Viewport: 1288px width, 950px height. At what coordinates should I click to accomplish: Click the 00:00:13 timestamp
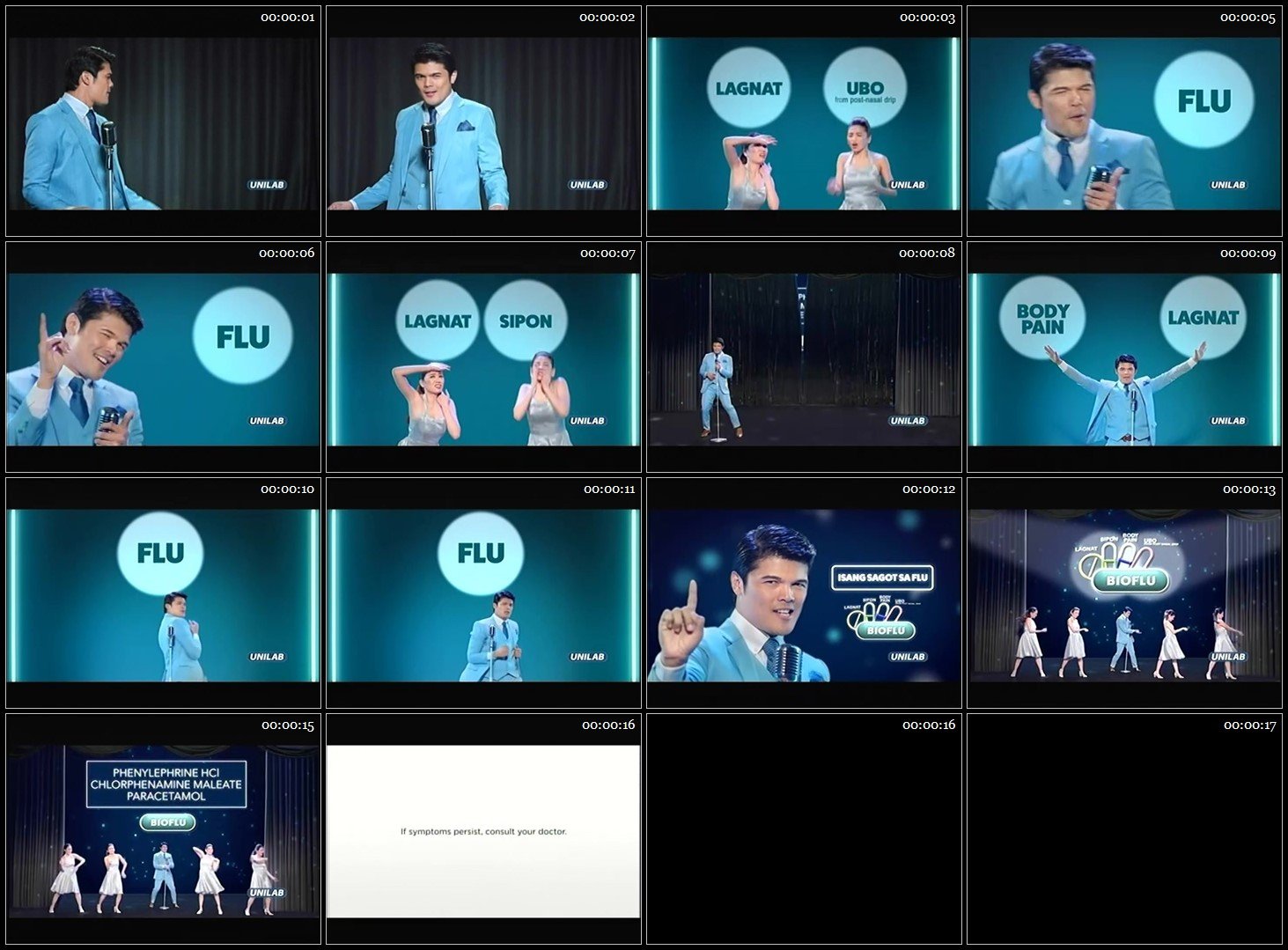pyautogui.click(x=1248, y=490)
